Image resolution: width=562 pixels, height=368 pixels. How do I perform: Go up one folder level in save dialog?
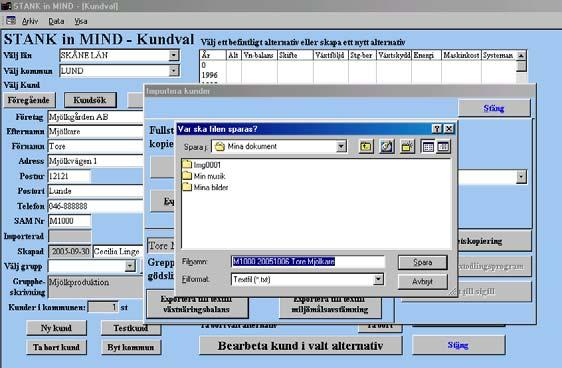(x=366, y=146)
